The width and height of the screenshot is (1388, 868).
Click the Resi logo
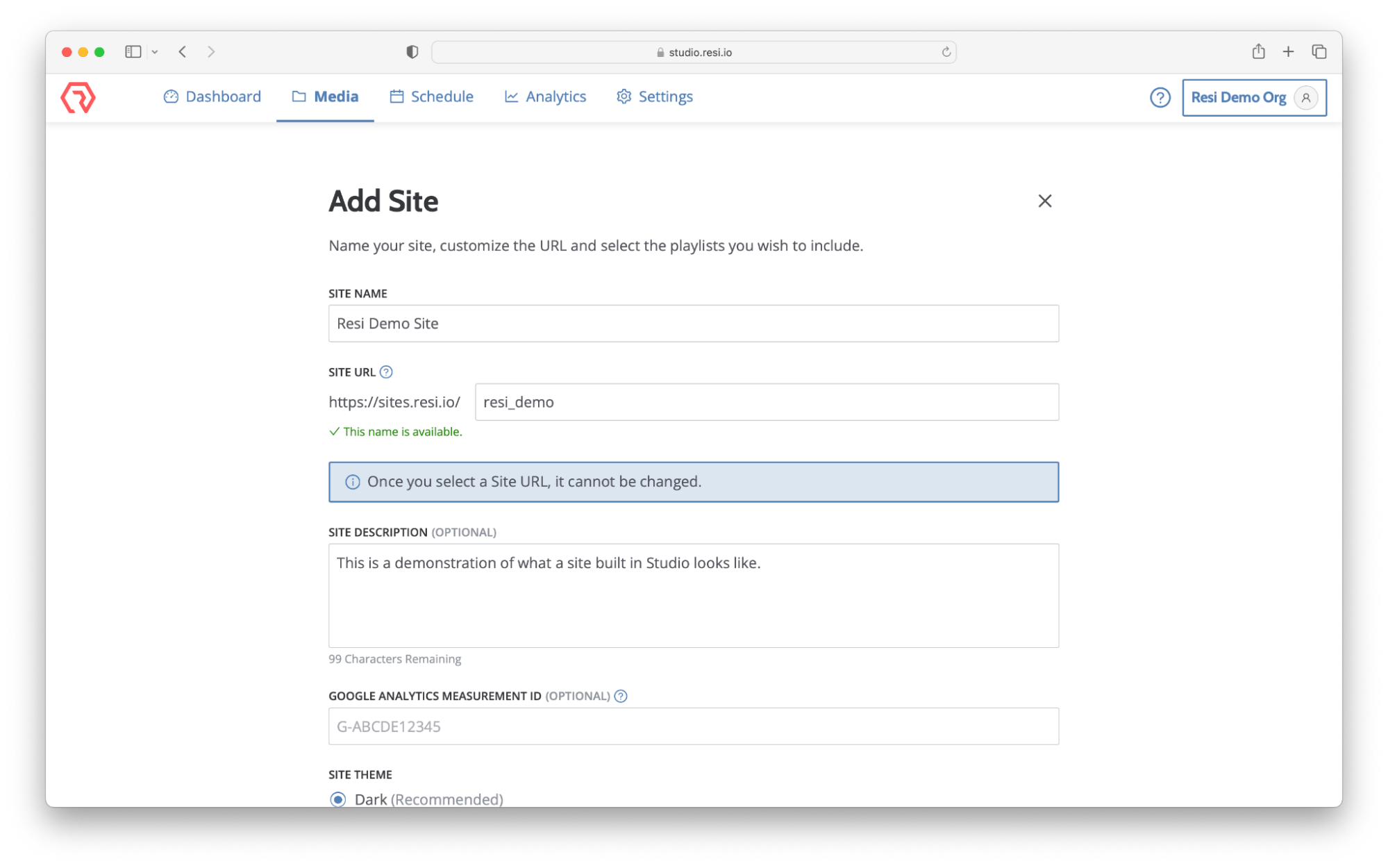(x=78, y=97)
